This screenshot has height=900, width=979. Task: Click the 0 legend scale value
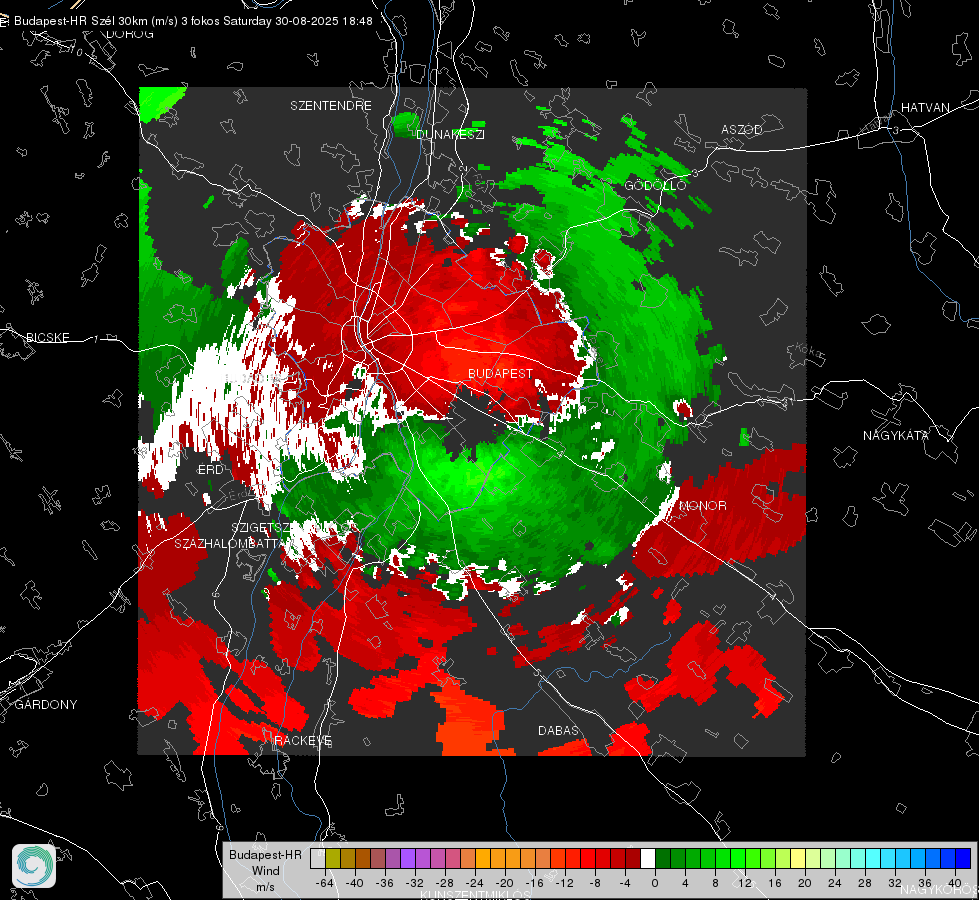pyautogui.click(x=655, y=884)
